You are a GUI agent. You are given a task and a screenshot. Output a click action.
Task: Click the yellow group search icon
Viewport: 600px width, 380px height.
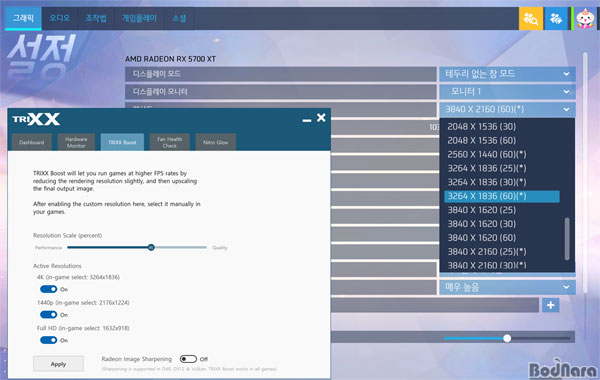(x=530, y=18)
